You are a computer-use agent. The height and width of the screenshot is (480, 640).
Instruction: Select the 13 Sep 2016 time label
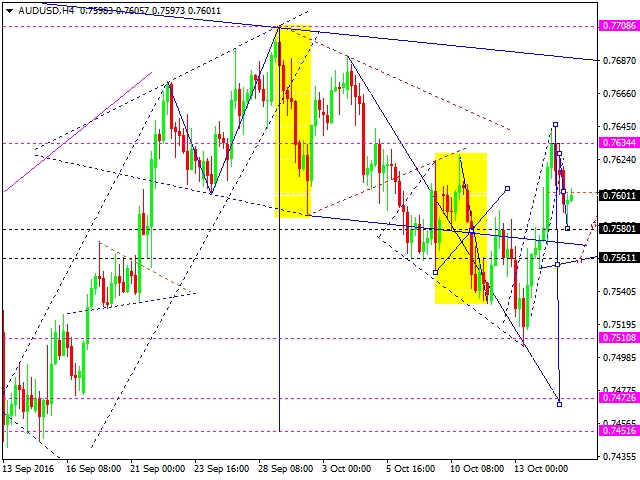click(29, 469)
